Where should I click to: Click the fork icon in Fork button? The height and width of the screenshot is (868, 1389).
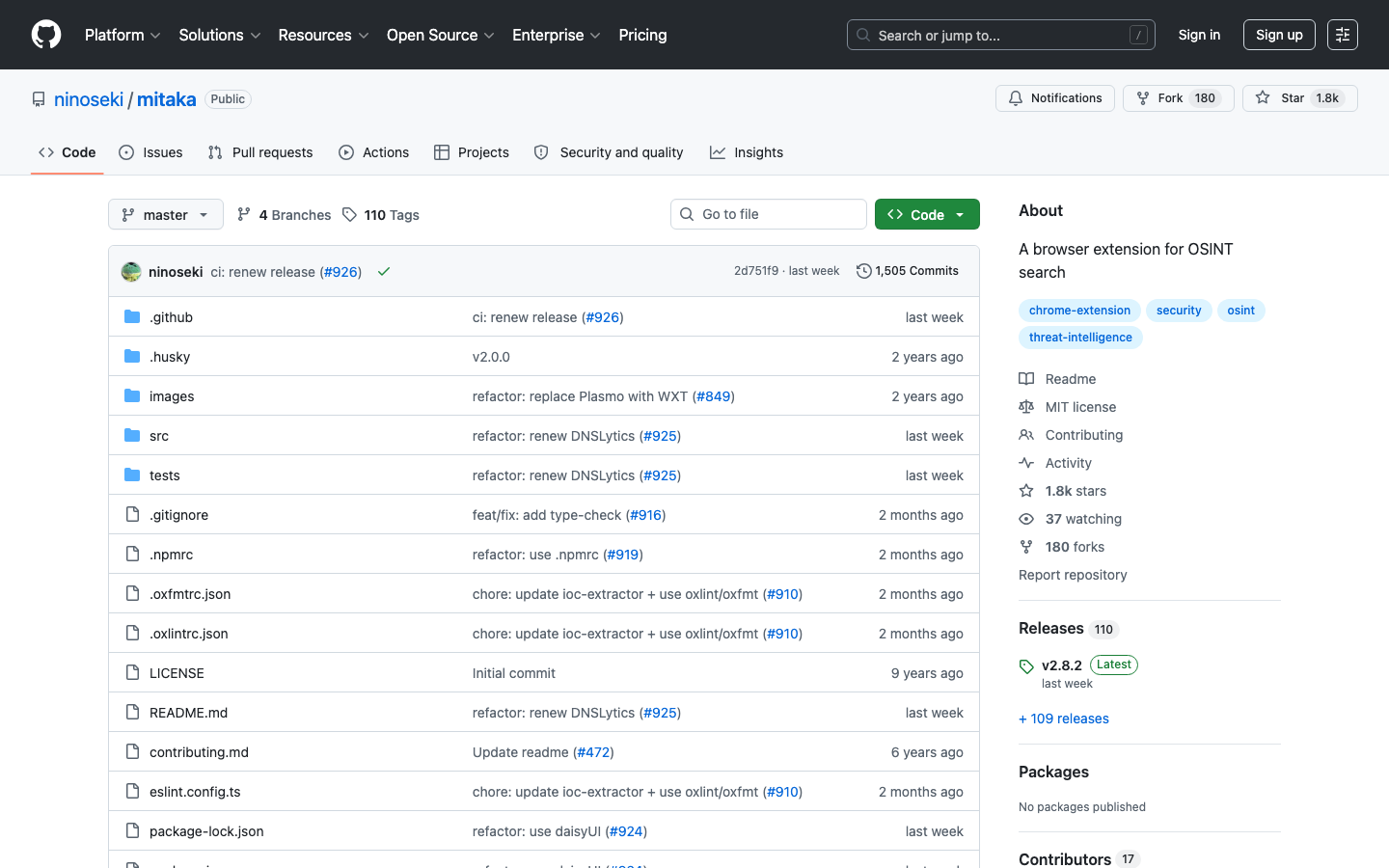(1143, 98)
